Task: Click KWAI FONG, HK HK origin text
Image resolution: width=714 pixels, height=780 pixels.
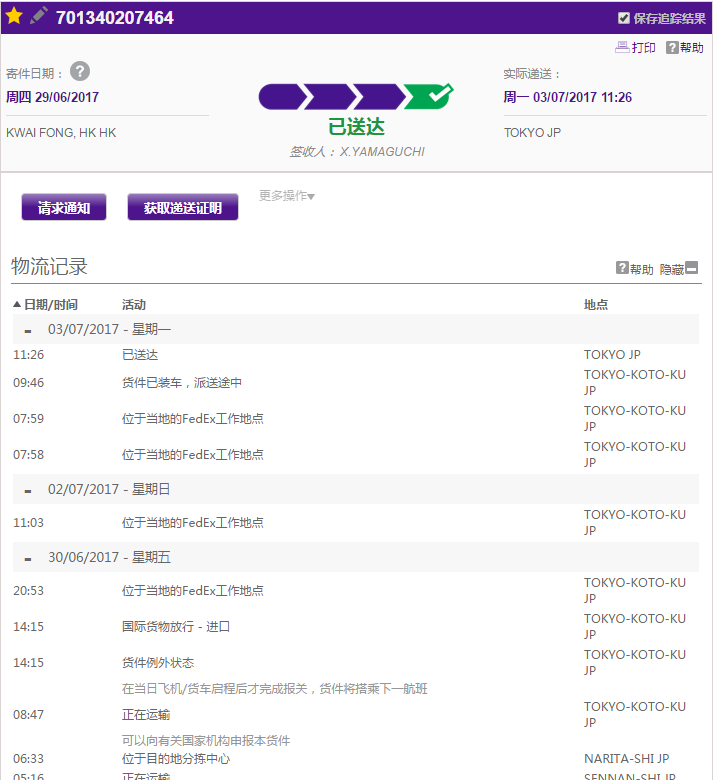Action: coord(61,133)
